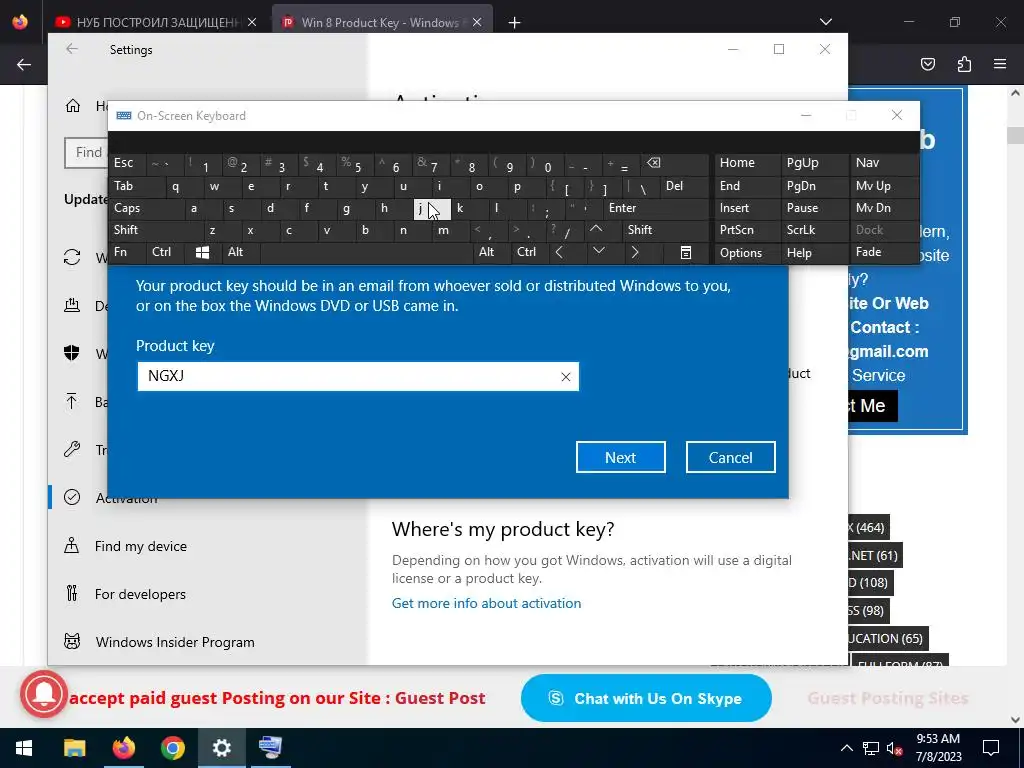
Task: Click the up arrow key on keyboard
Action: 596,229
